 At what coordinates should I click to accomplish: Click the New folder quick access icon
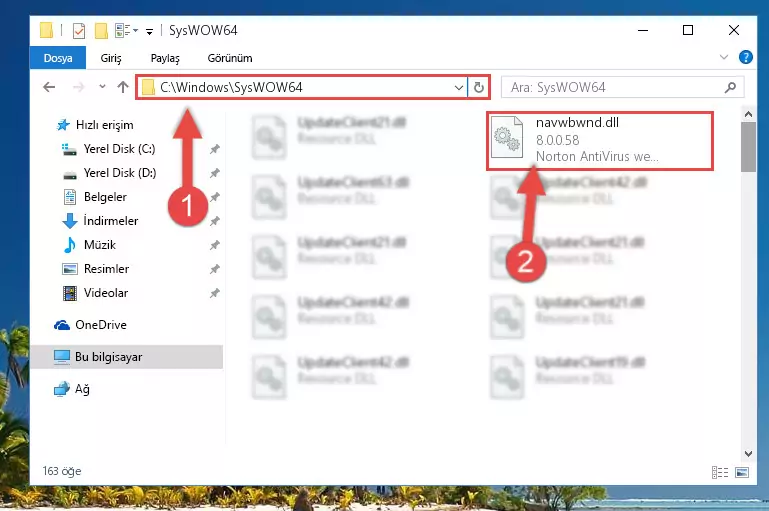coord(101,30)
